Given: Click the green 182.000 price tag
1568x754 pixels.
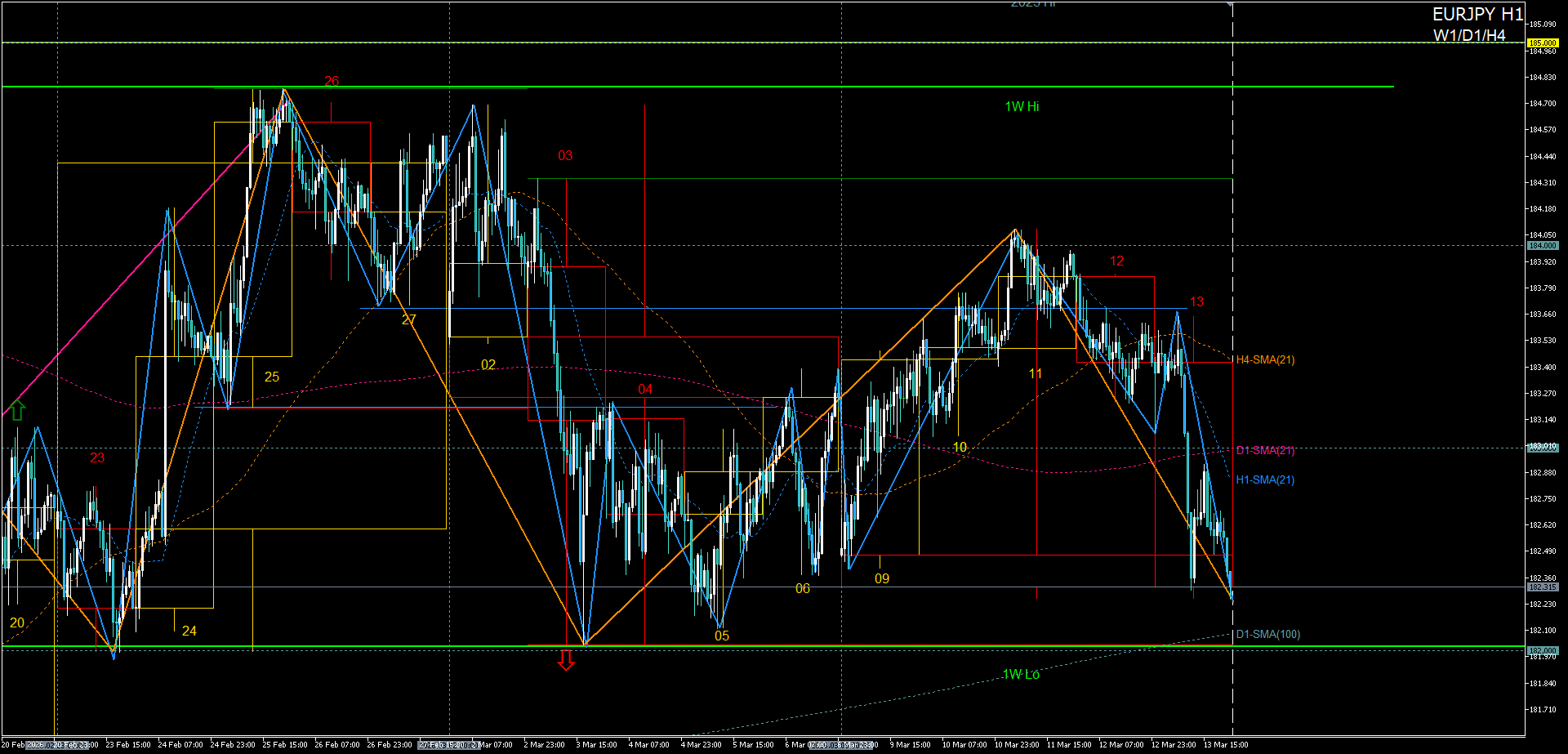Looking at the screenshot, I should 1542,650.
